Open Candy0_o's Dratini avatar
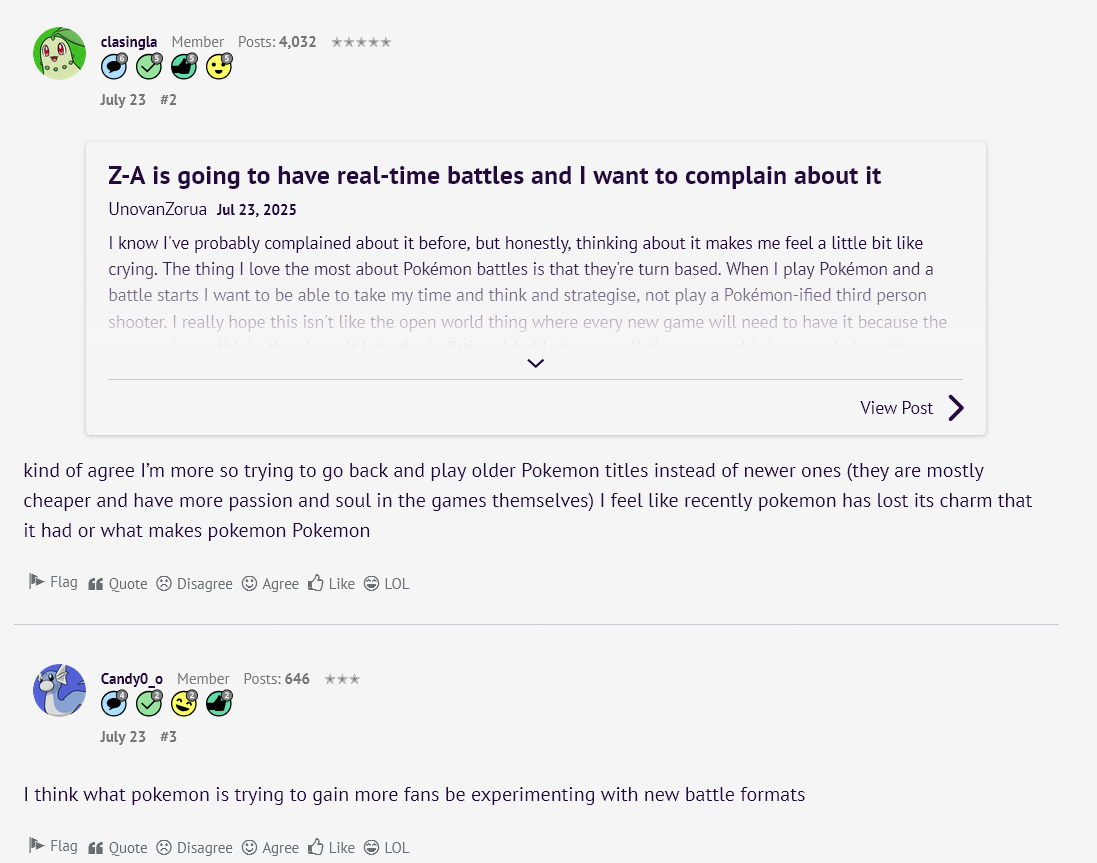Screen dimensions: 1097x863 tap(59, 690)
